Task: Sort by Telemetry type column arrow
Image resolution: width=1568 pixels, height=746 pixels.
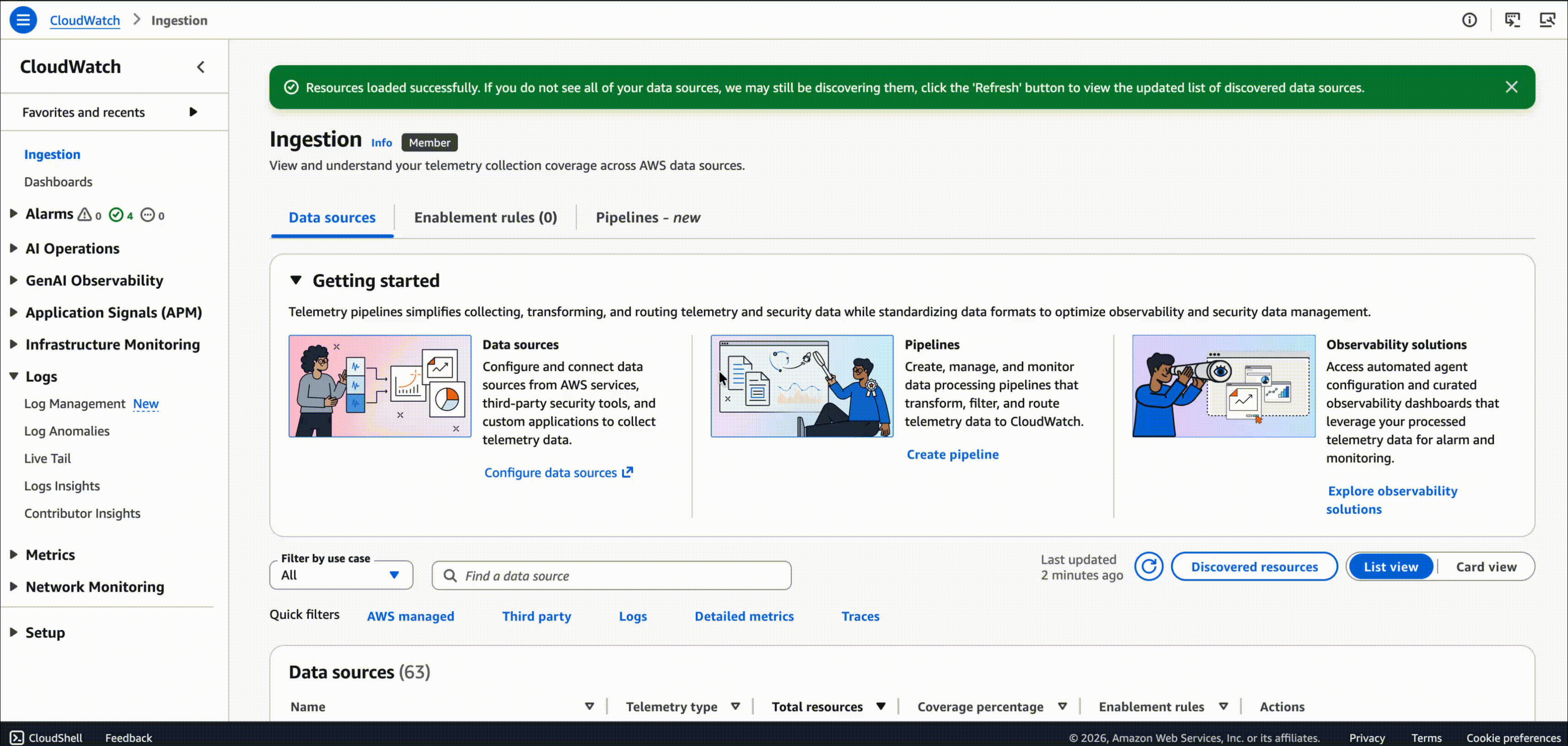Action: 735,707
